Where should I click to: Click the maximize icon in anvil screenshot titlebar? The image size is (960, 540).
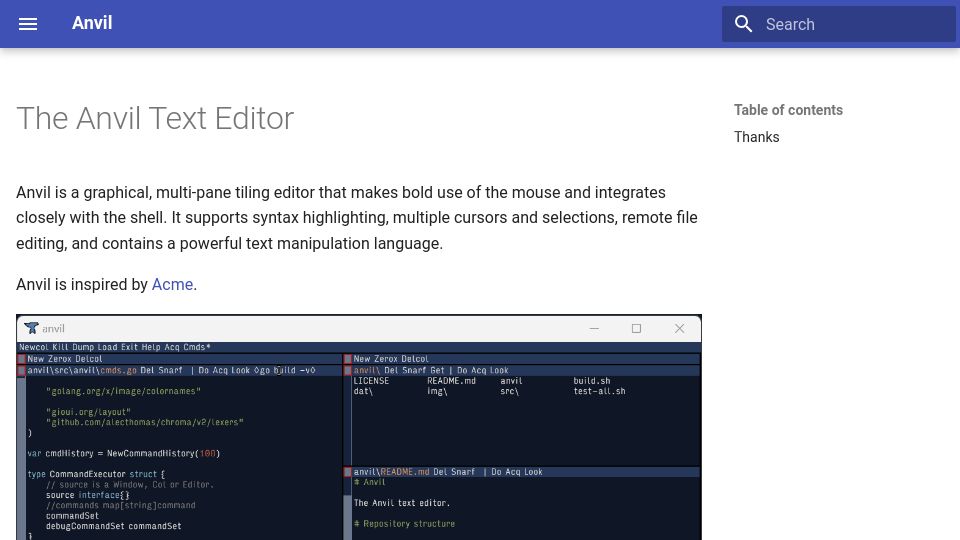pos(636,328)
